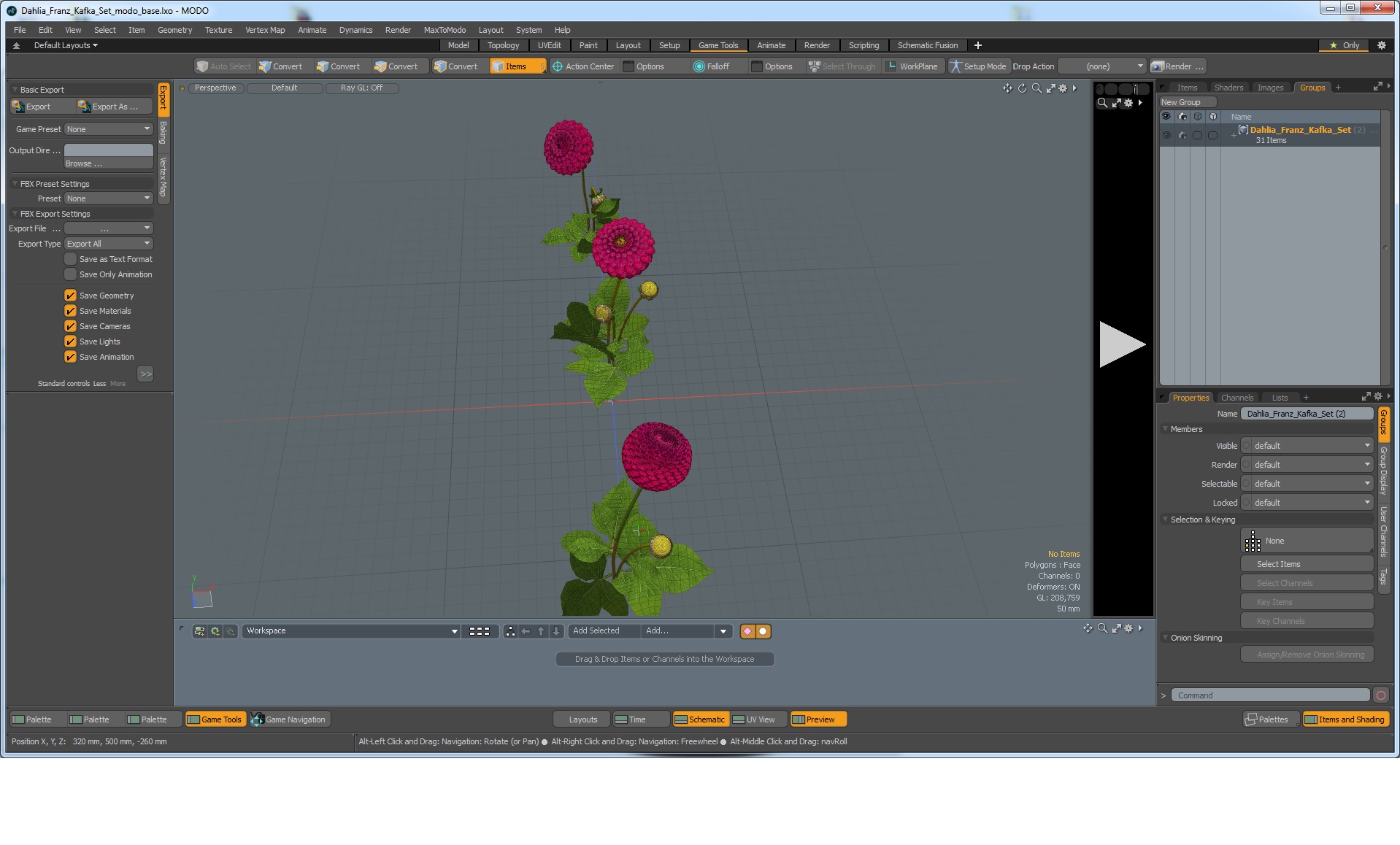
Task: Open the Texture menu
Action: [x=218, y=30]
